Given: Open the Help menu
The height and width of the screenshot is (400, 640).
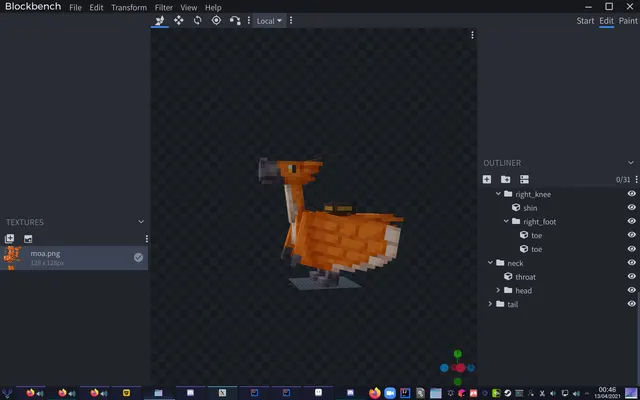Looking at the screenshot, I should coord(213,8).
